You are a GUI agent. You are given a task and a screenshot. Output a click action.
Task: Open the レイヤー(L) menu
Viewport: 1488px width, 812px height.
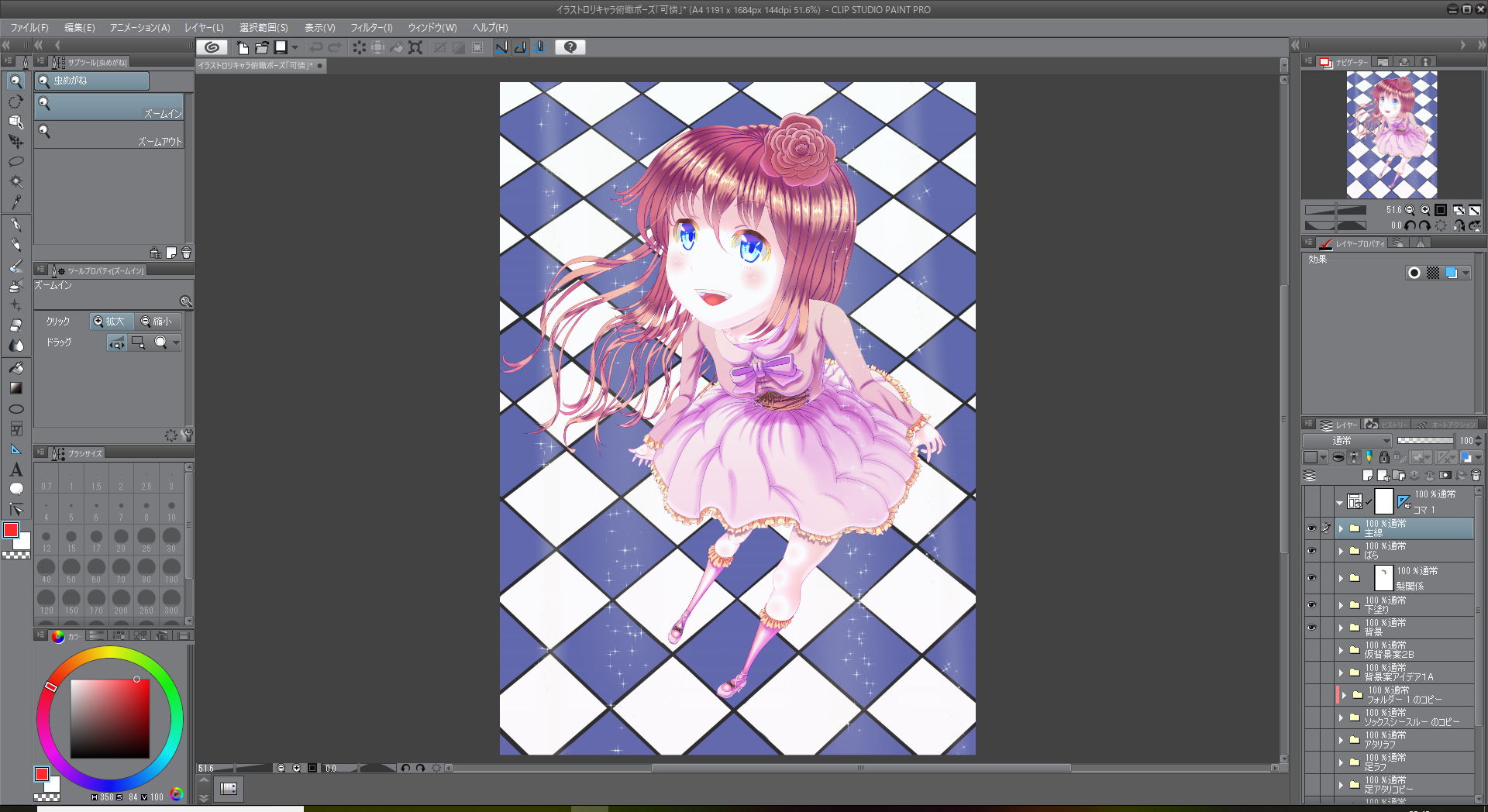pyautogui.click(x=204, y=27)
